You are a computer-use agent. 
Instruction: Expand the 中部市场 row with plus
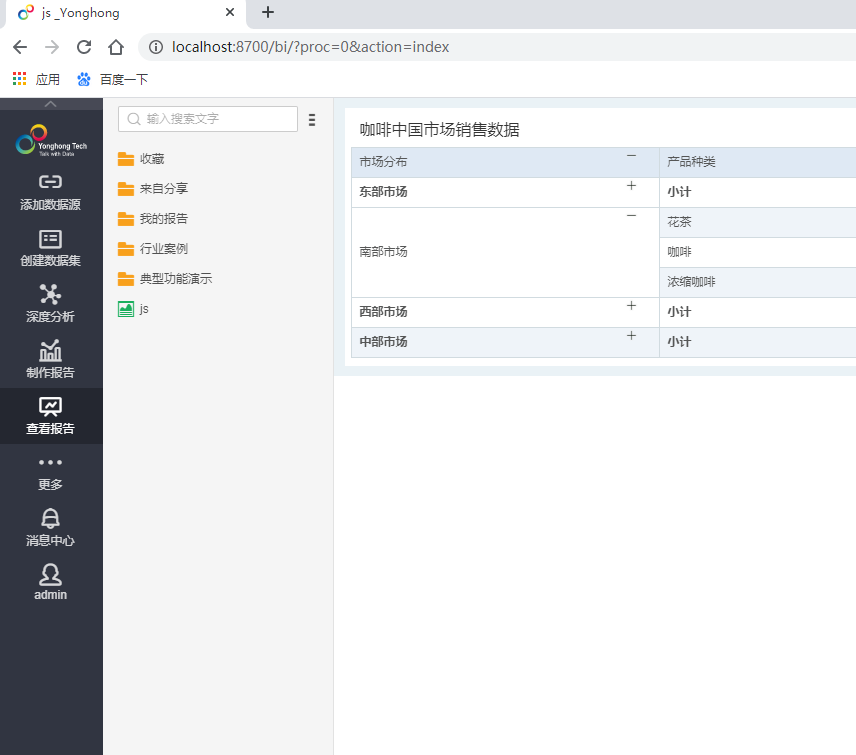631,336
